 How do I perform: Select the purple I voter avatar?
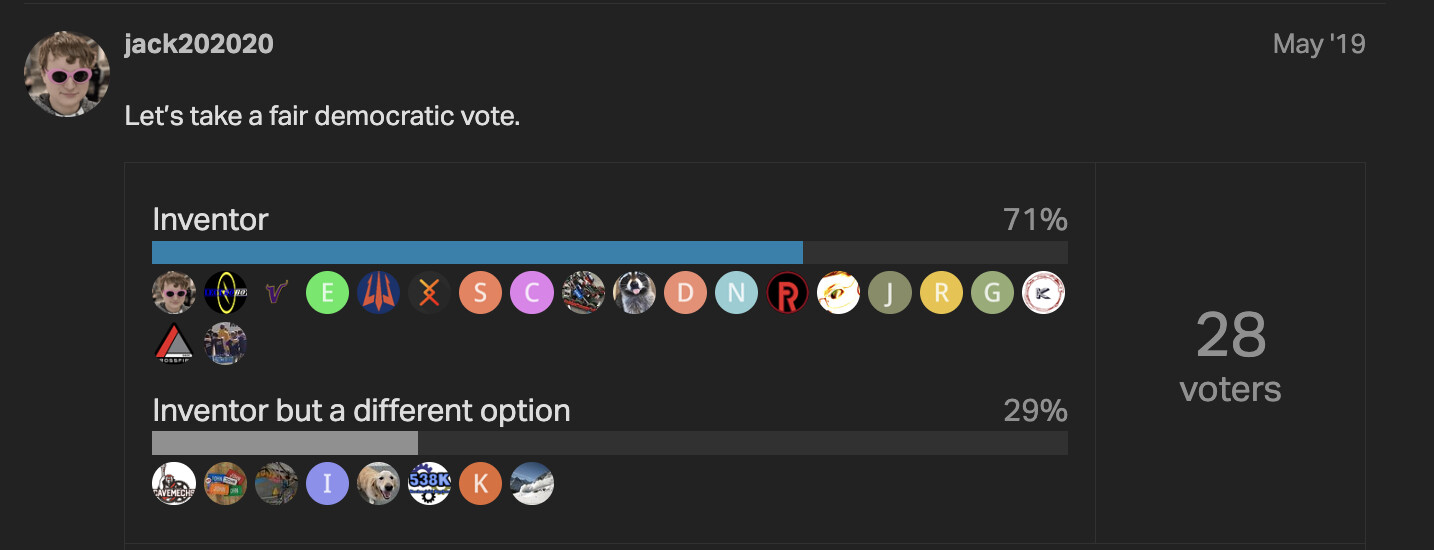click(327, 483)
